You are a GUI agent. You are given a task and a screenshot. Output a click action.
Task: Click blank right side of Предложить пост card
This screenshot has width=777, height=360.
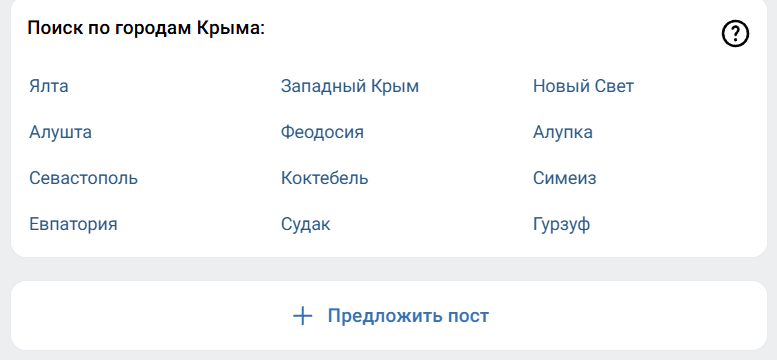(x=644, y=316)
